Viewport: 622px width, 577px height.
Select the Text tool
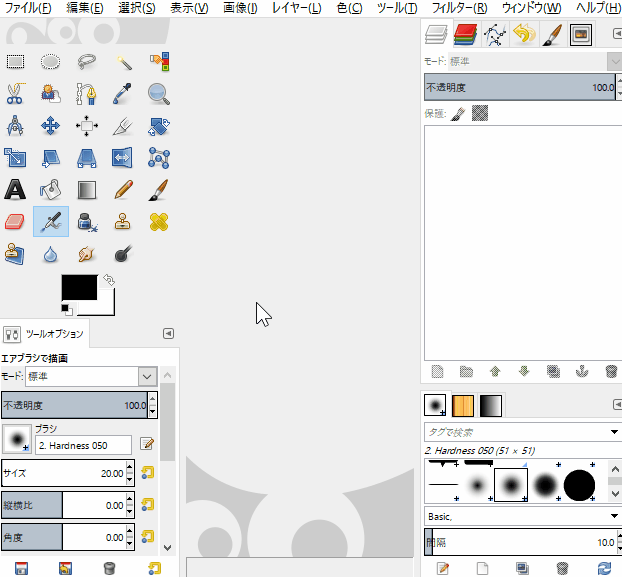point(15,190)
